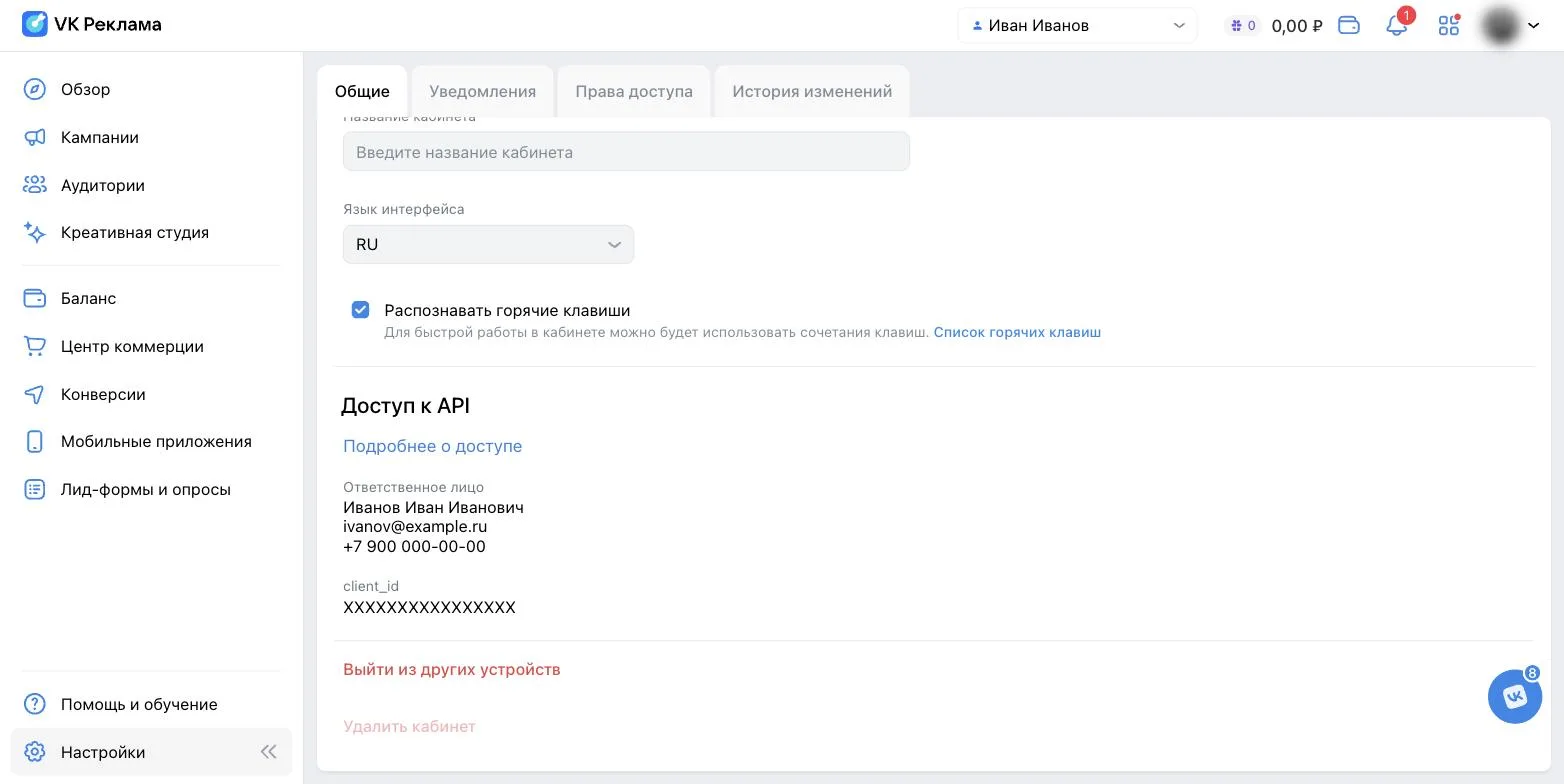The image size is (1564, 784).
Task: Switch to the Уведомления tab
Action: (482, 91)
